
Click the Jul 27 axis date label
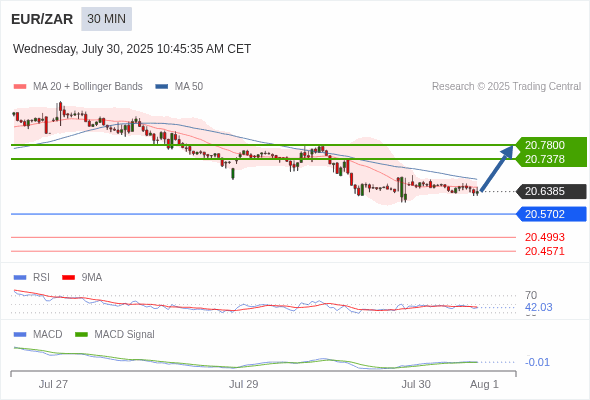(x=53, y=385)
